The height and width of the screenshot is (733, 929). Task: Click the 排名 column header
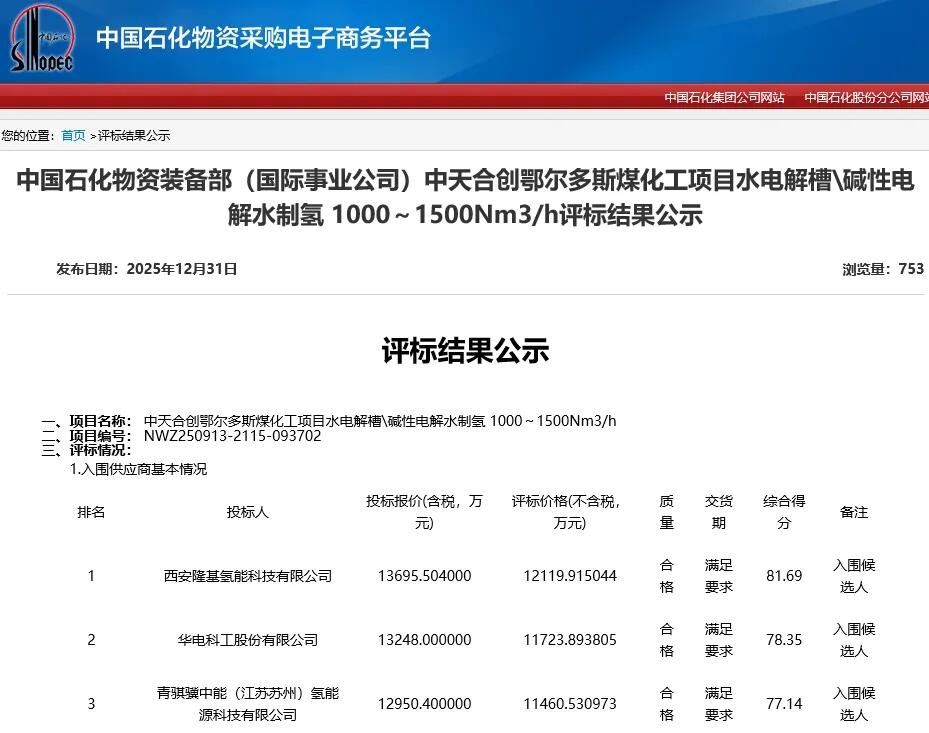(91, 512)
